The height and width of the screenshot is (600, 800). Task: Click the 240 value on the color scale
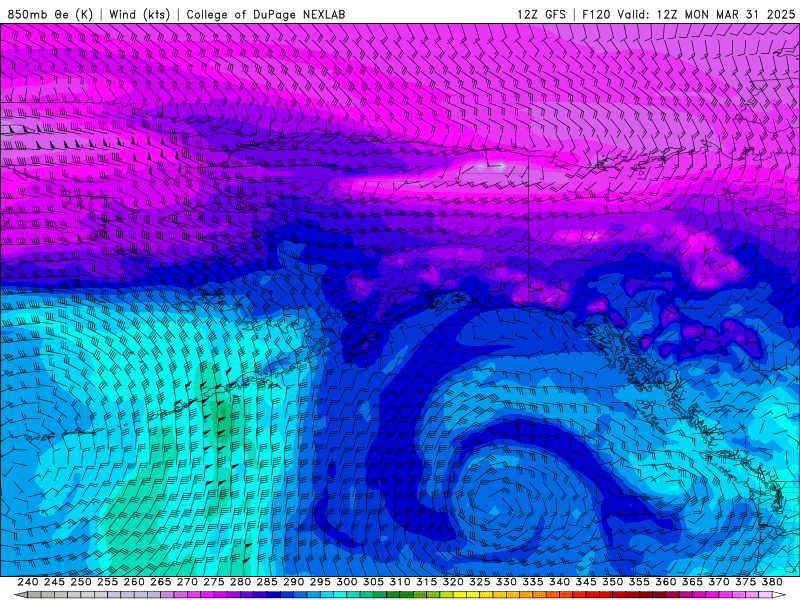point(28,582)
